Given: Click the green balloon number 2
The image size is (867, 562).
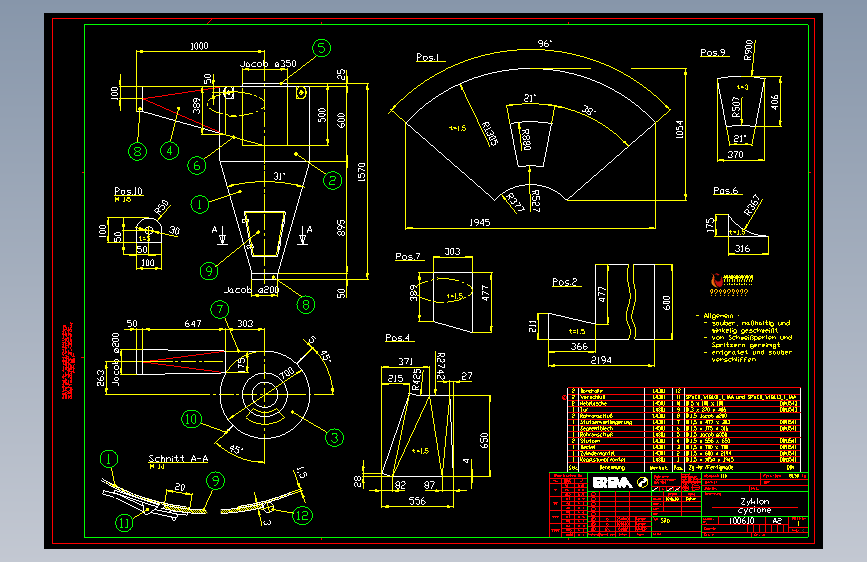Looking at the screenshot, I should tap(332, 180).
